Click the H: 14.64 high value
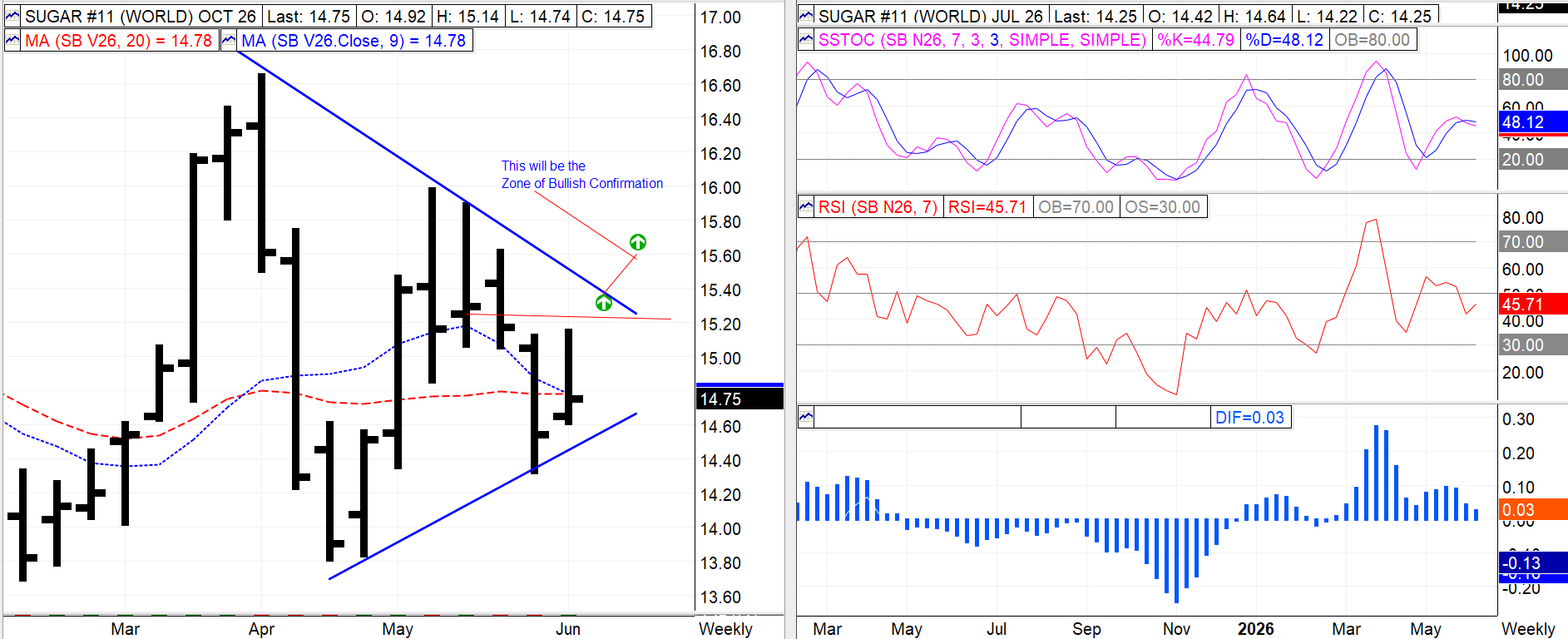This screenshot has width=1568, height=639. tap(1254, 16)
